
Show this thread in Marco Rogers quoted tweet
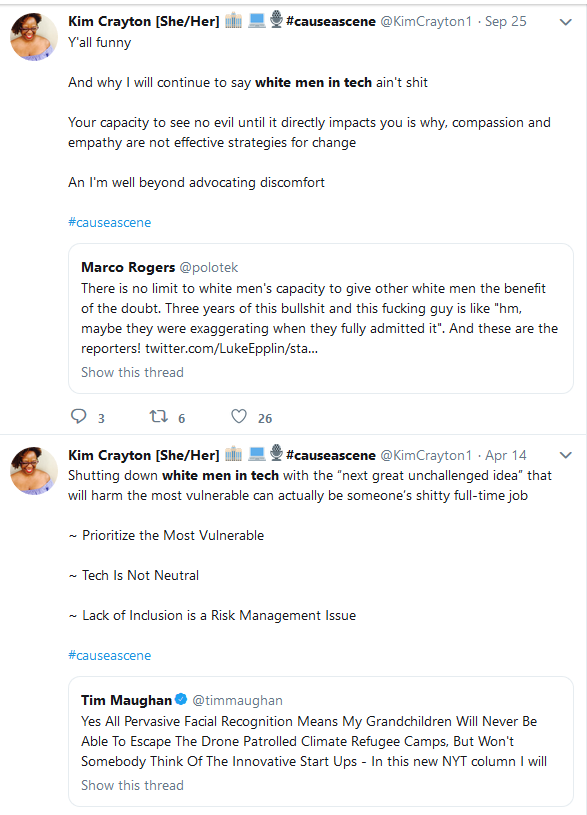point(133,372)
